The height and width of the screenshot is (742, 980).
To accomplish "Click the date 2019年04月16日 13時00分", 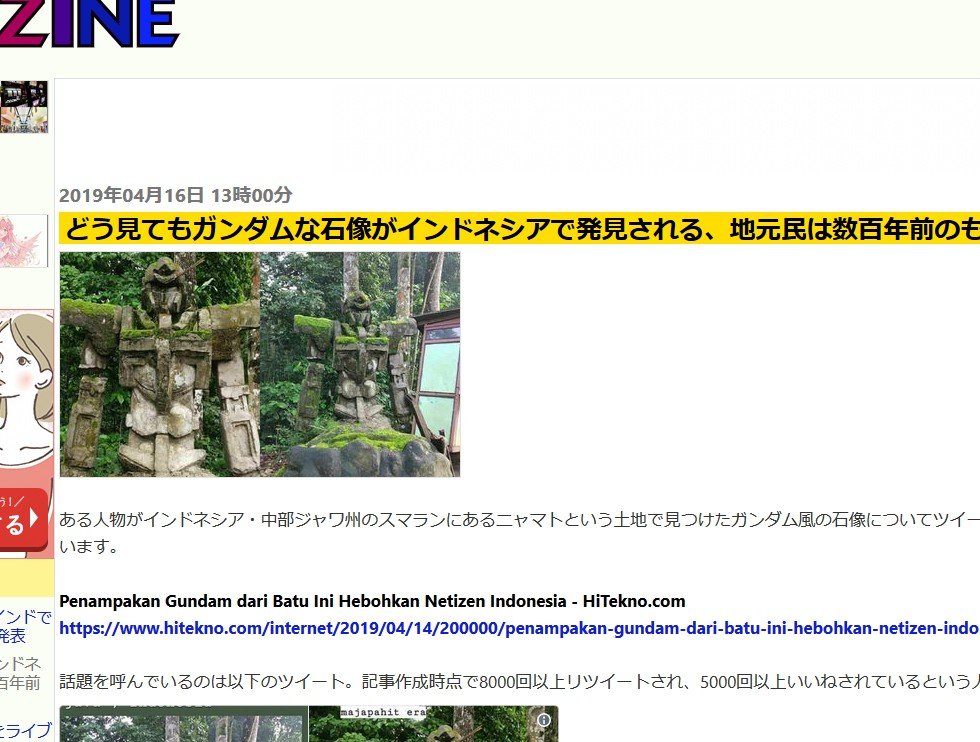I will (x=176, y=195).
